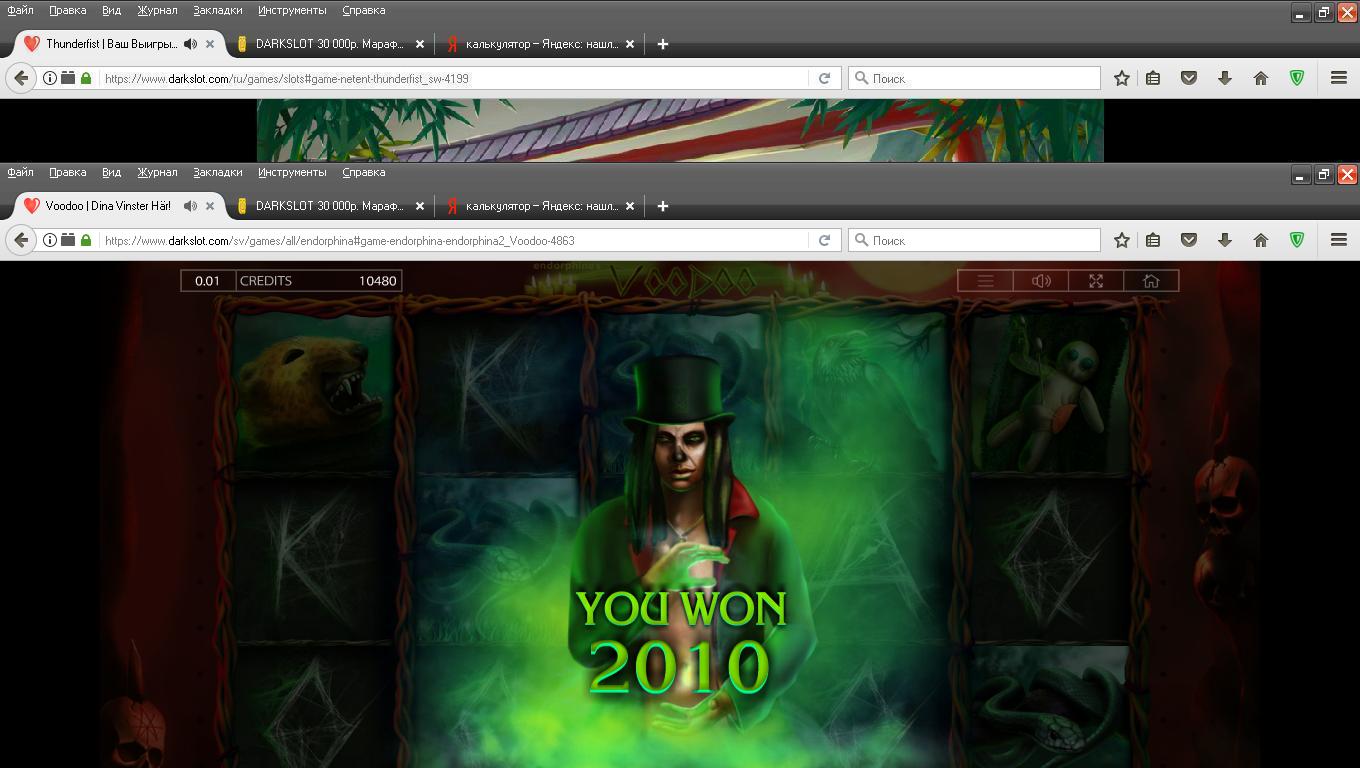Show site info icon in Thunderfist window
This screenshot has height=768, width=1360.
(x=49, y=78)
